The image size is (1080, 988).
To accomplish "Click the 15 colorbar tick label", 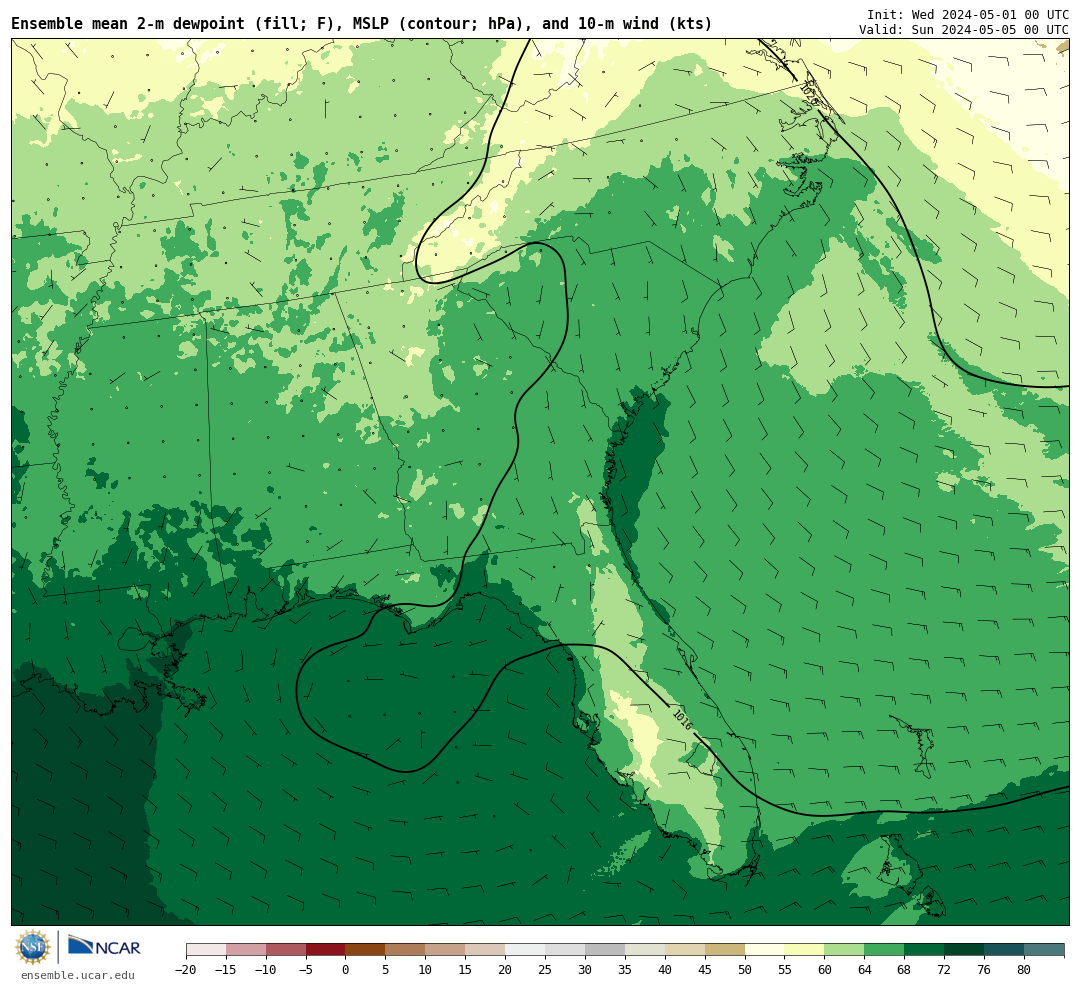I will (x=466, y=969).
